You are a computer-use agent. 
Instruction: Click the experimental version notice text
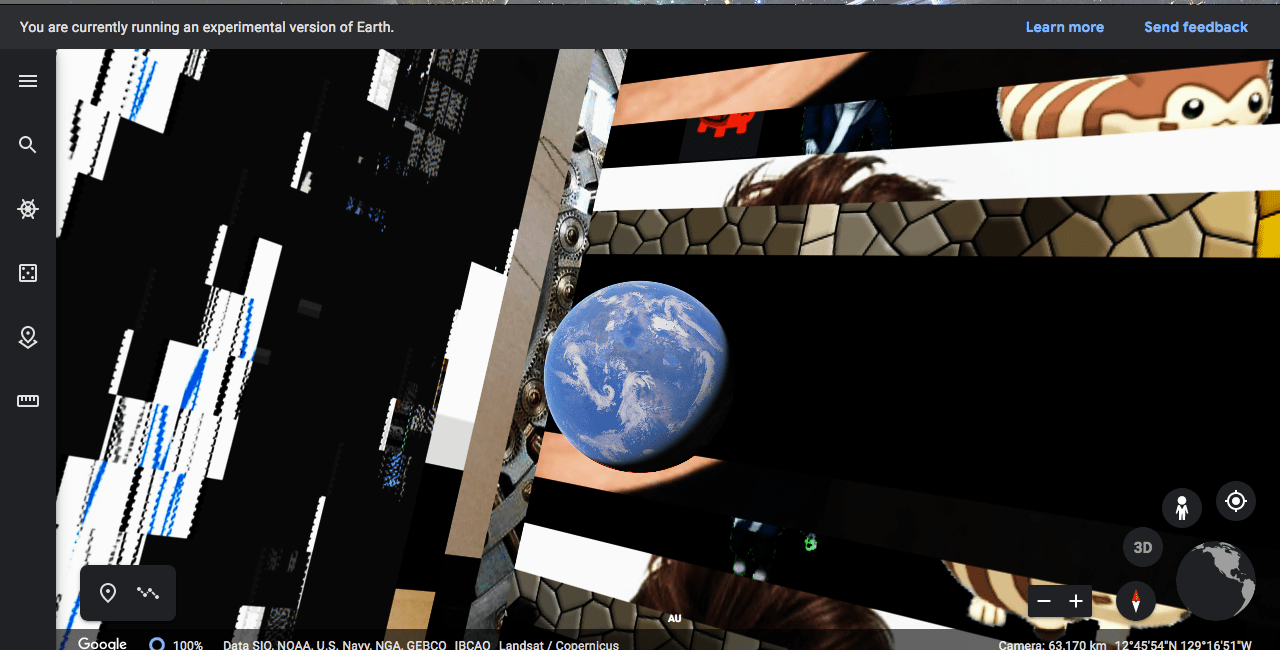207,27
